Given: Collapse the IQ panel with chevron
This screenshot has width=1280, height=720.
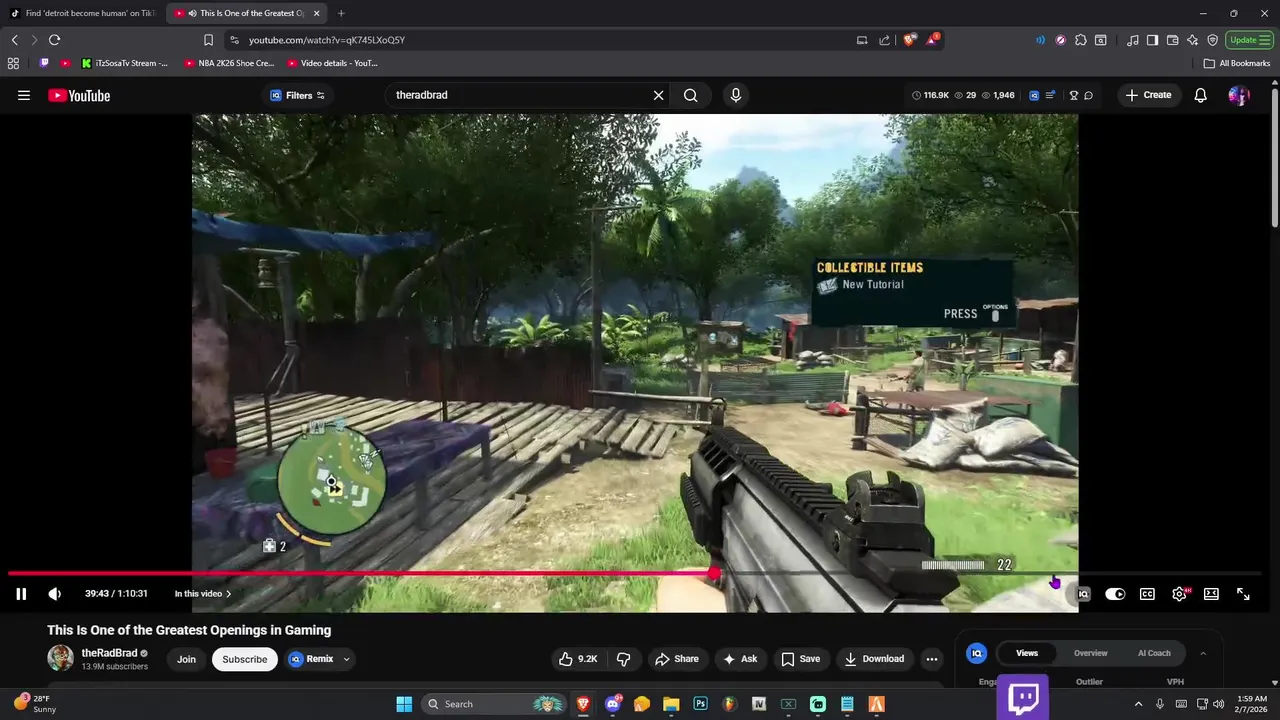Looking at the screenshot, I should (x=1203, y=653).
